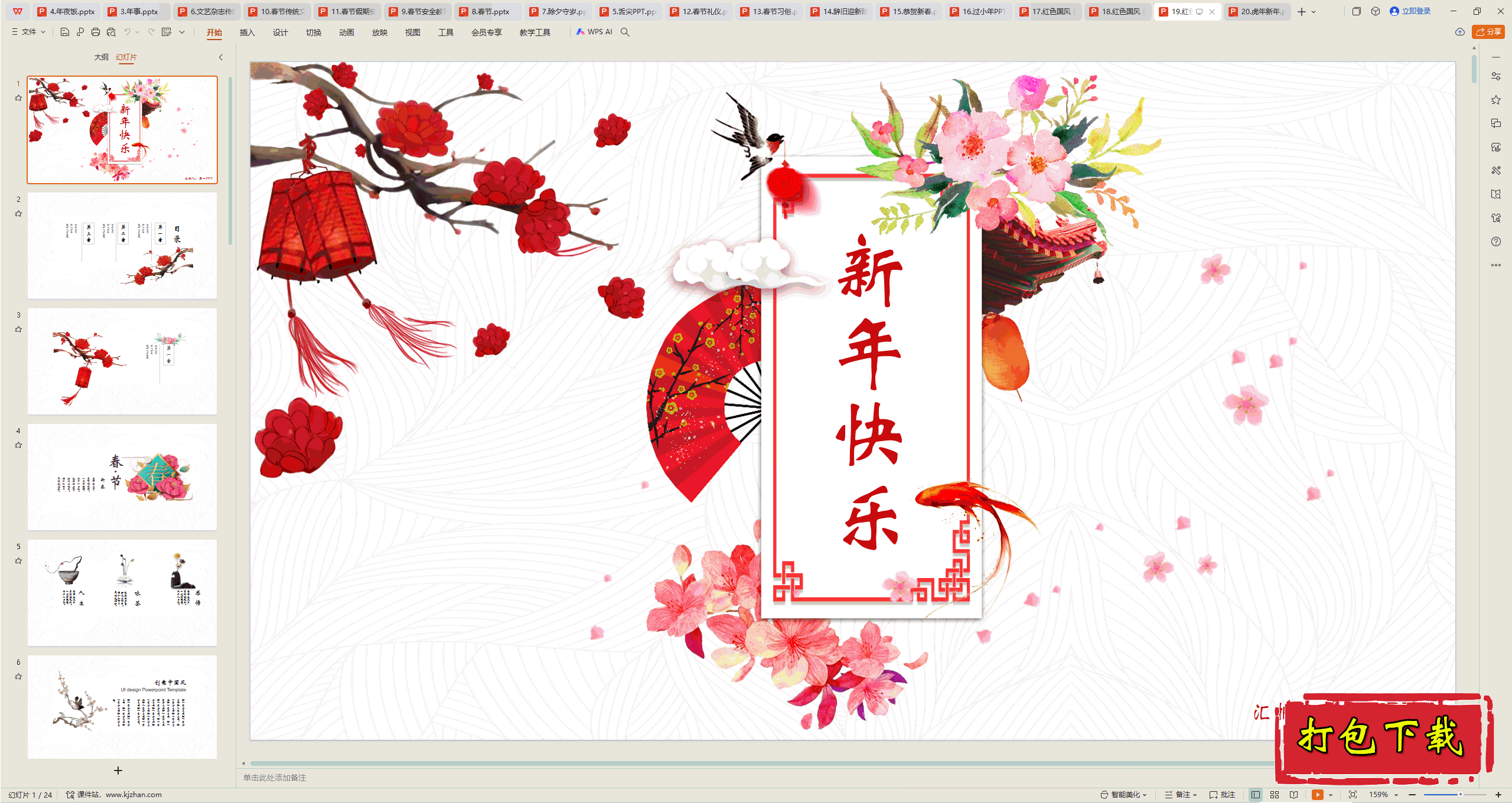1512x803 pixels.
Task: Open the slide library icon in right sidebar
Action: (1496, 194)
